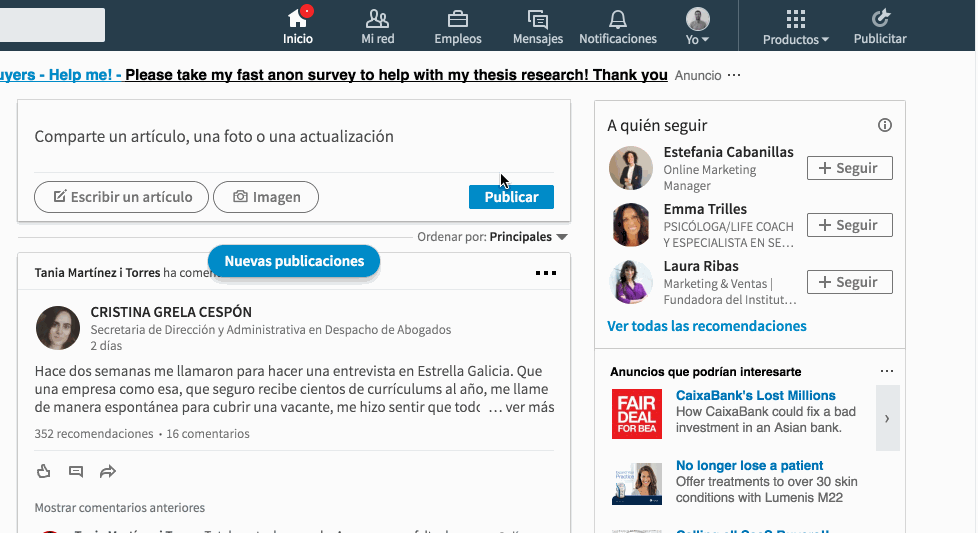The width and height of the screenshot is (978, 533).
Task: Open 352 recomendaciones count
Action: (94, 434)
